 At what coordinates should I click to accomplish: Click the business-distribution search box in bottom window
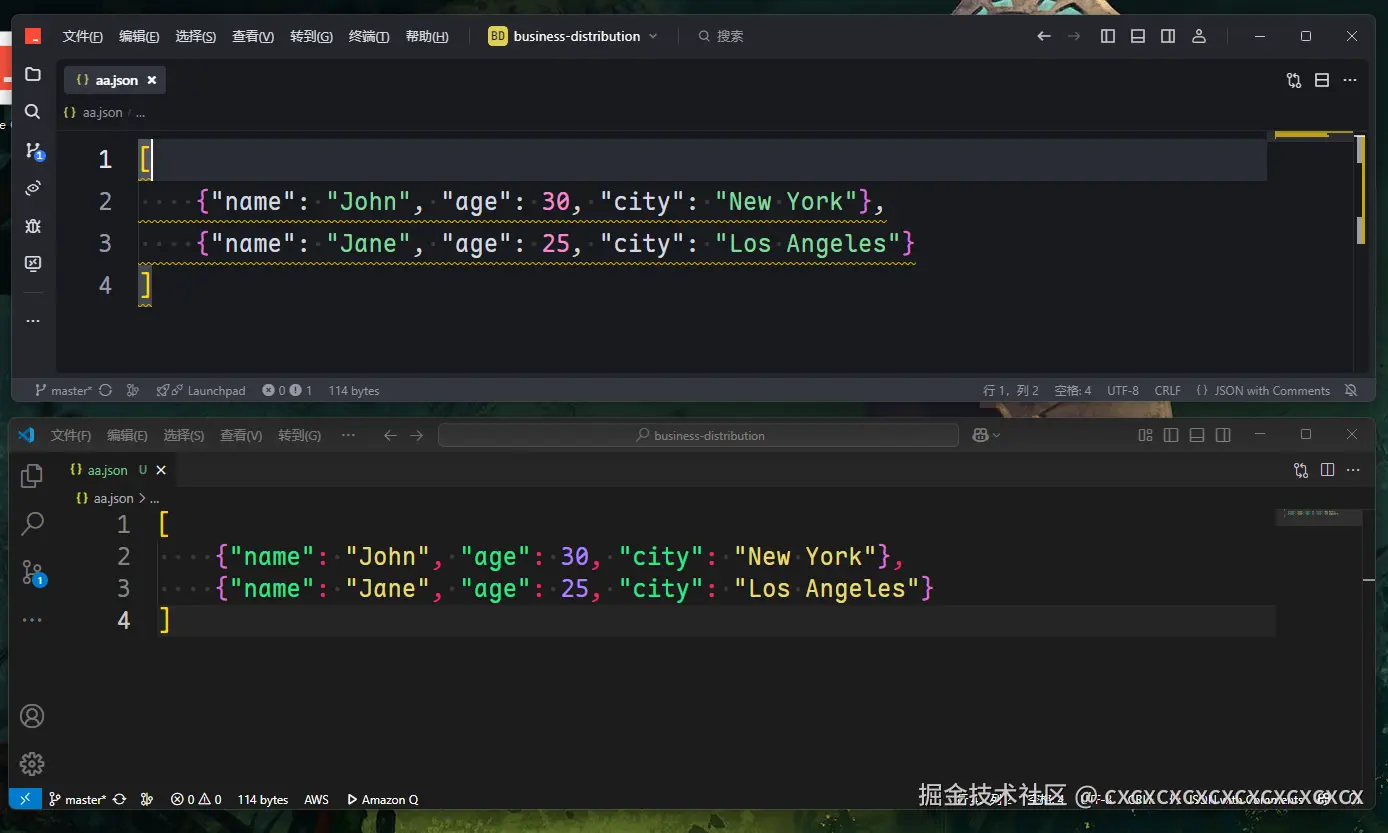(x=698, y=435)
